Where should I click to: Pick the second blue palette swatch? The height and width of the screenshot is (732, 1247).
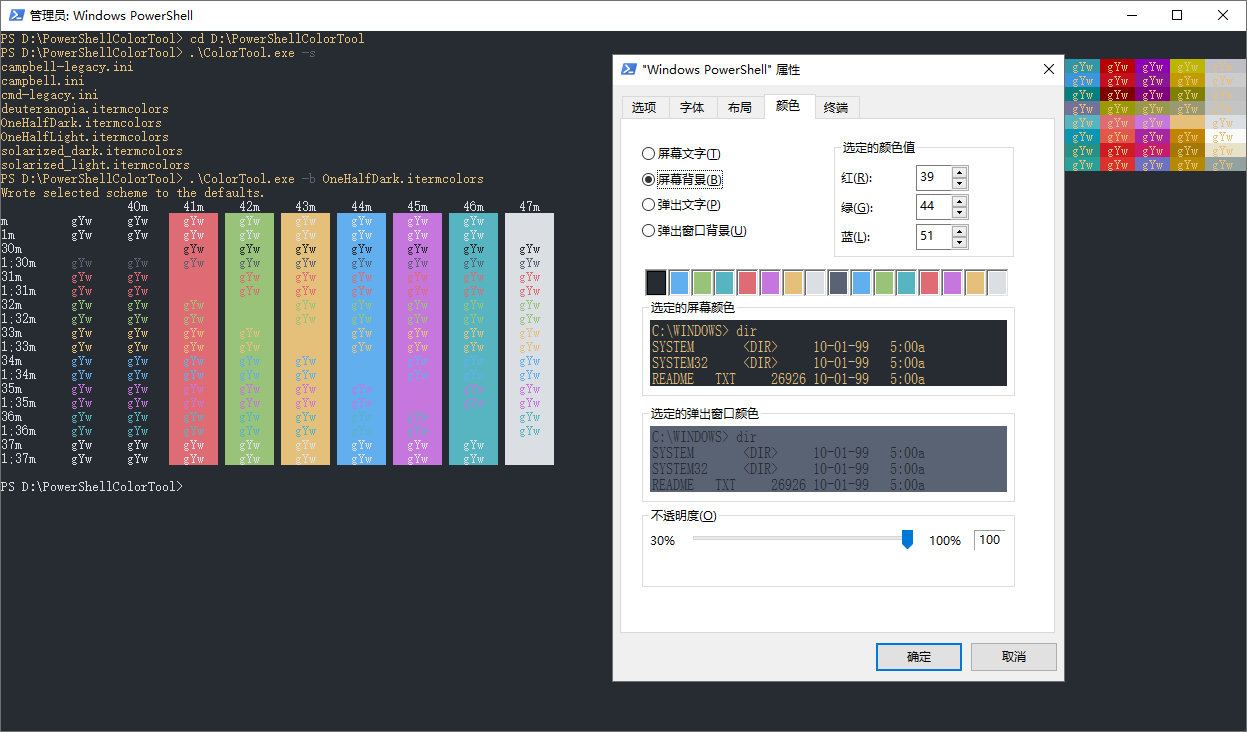tap(861, 283)
